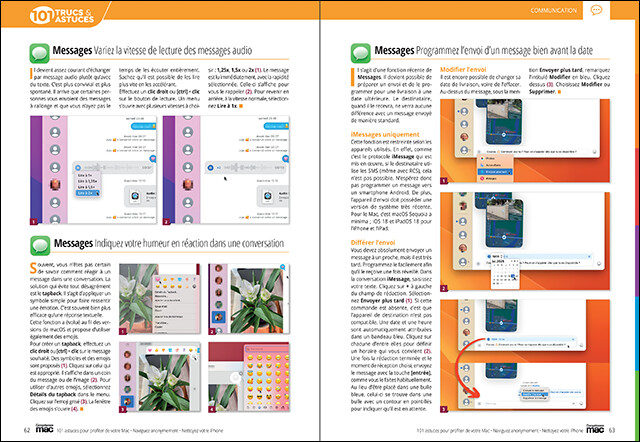Choose highlighted item in popup menu of scheduling screenshot 3
The height and width of the screenshot is (442, 640).
pyautogui.click(x=534, y=394)
